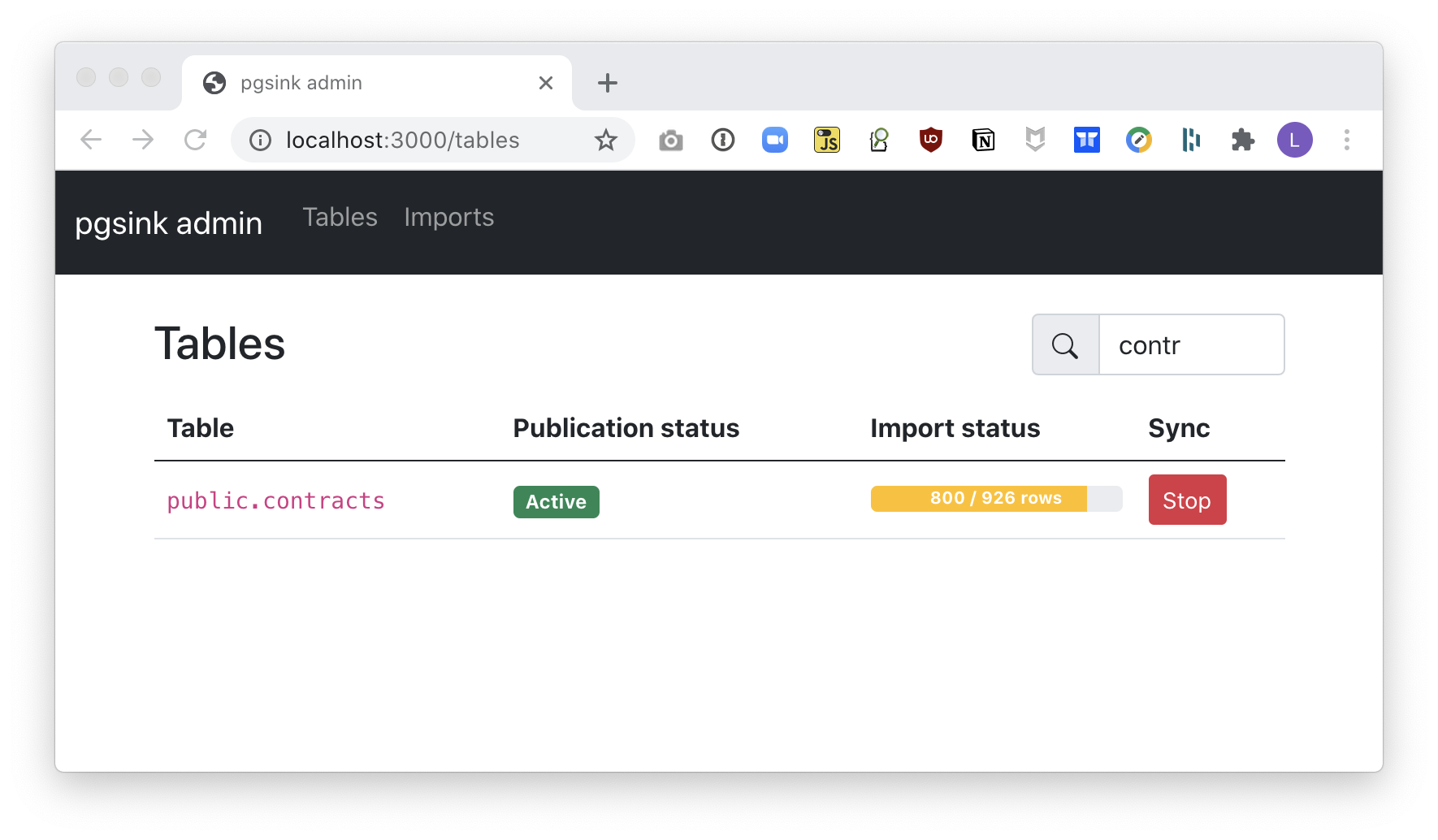Select the Tables navigation item

pyautogui.click(x=340, y=217)
